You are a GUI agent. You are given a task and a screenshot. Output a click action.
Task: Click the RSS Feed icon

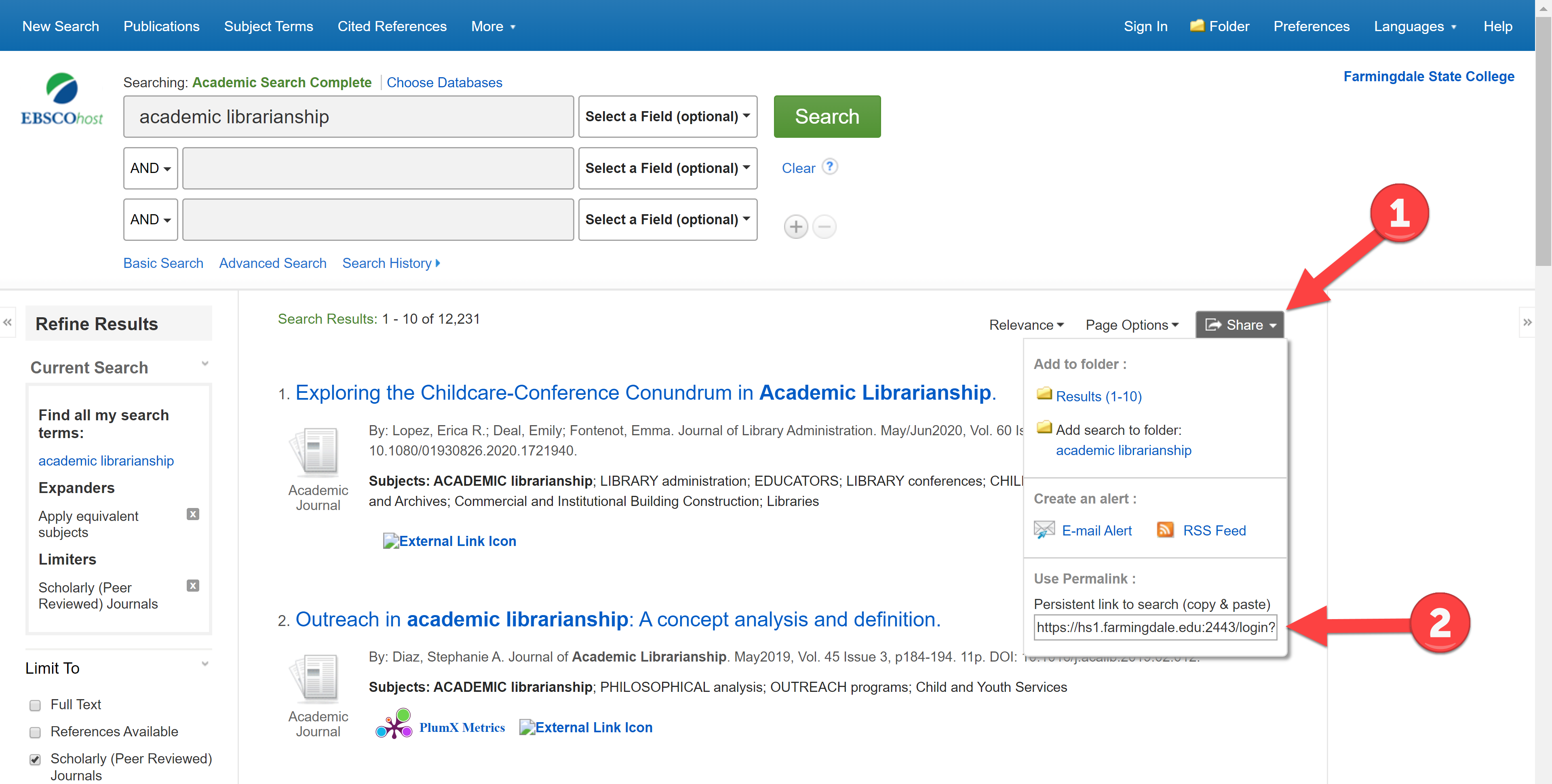click(x=1165, y=530)
